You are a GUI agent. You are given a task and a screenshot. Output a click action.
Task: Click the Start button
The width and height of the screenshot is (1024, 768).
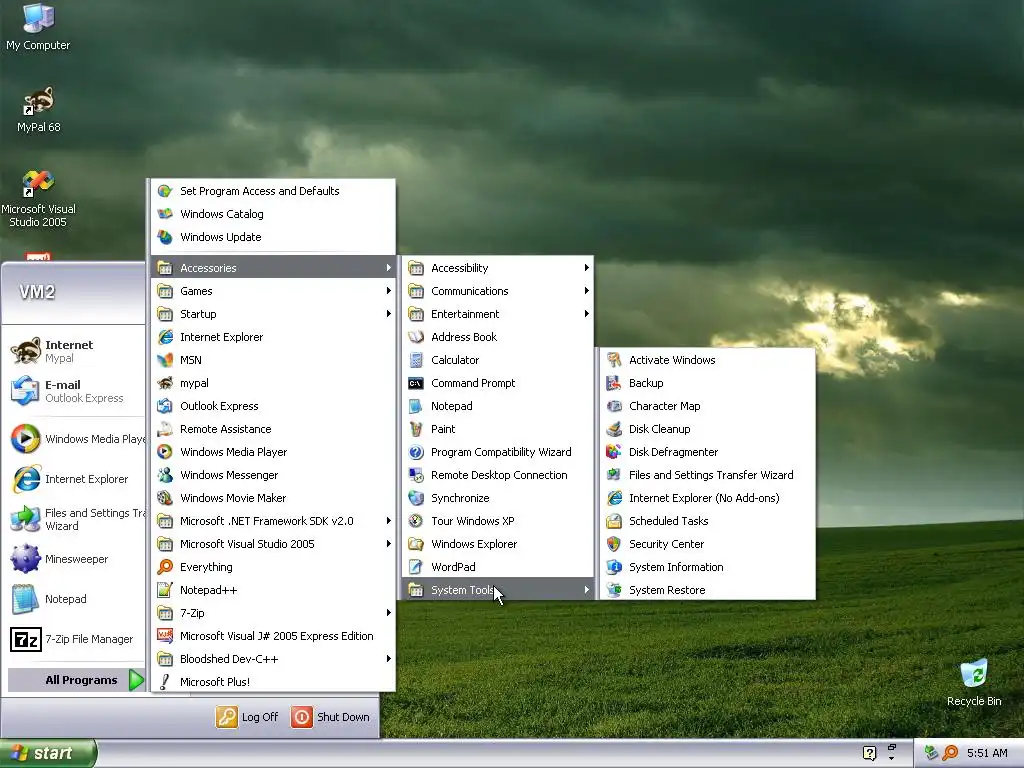point(48,753)
